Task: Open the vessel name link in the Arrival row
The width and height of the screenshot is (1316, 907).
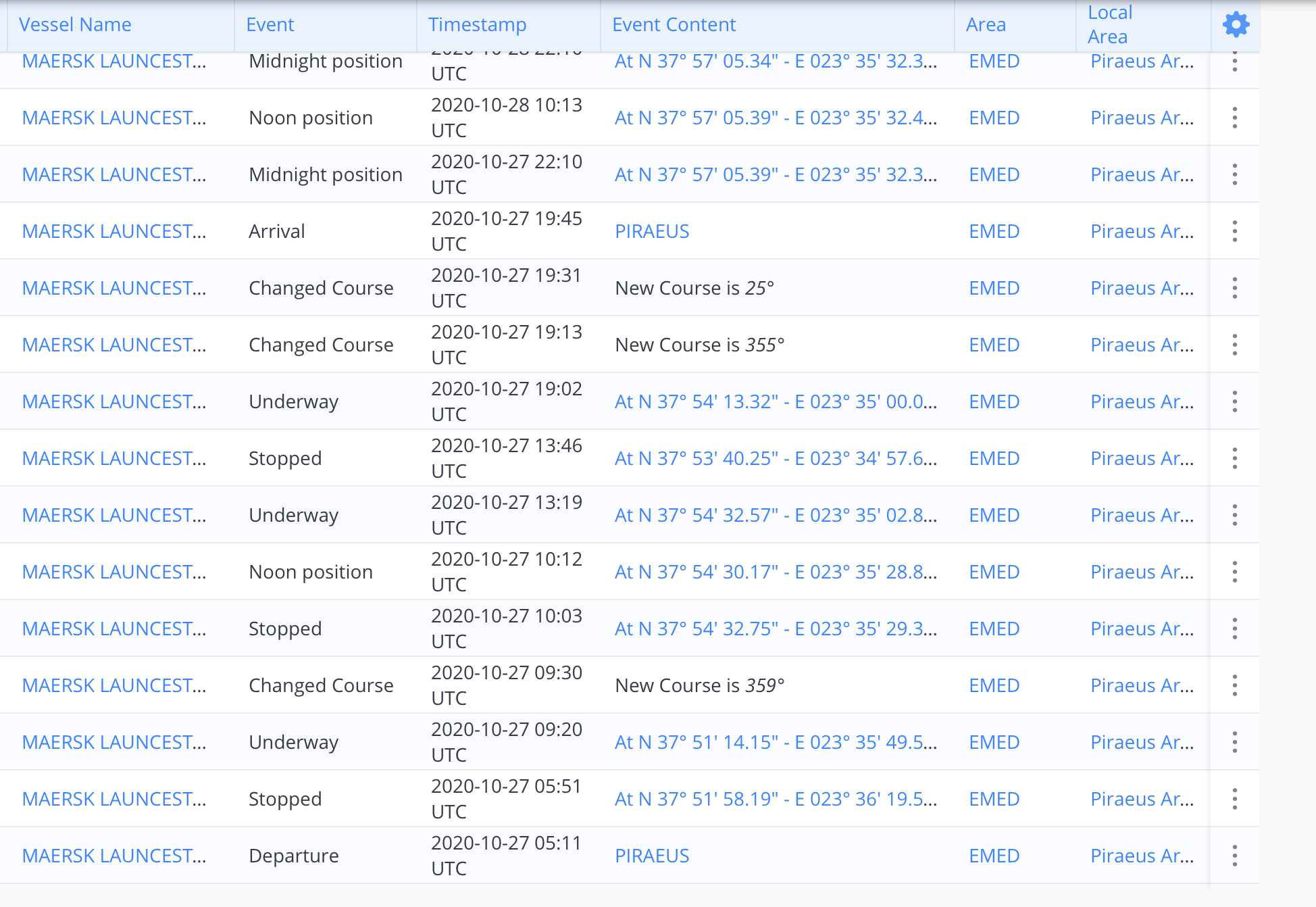Action: pos(114,231)
